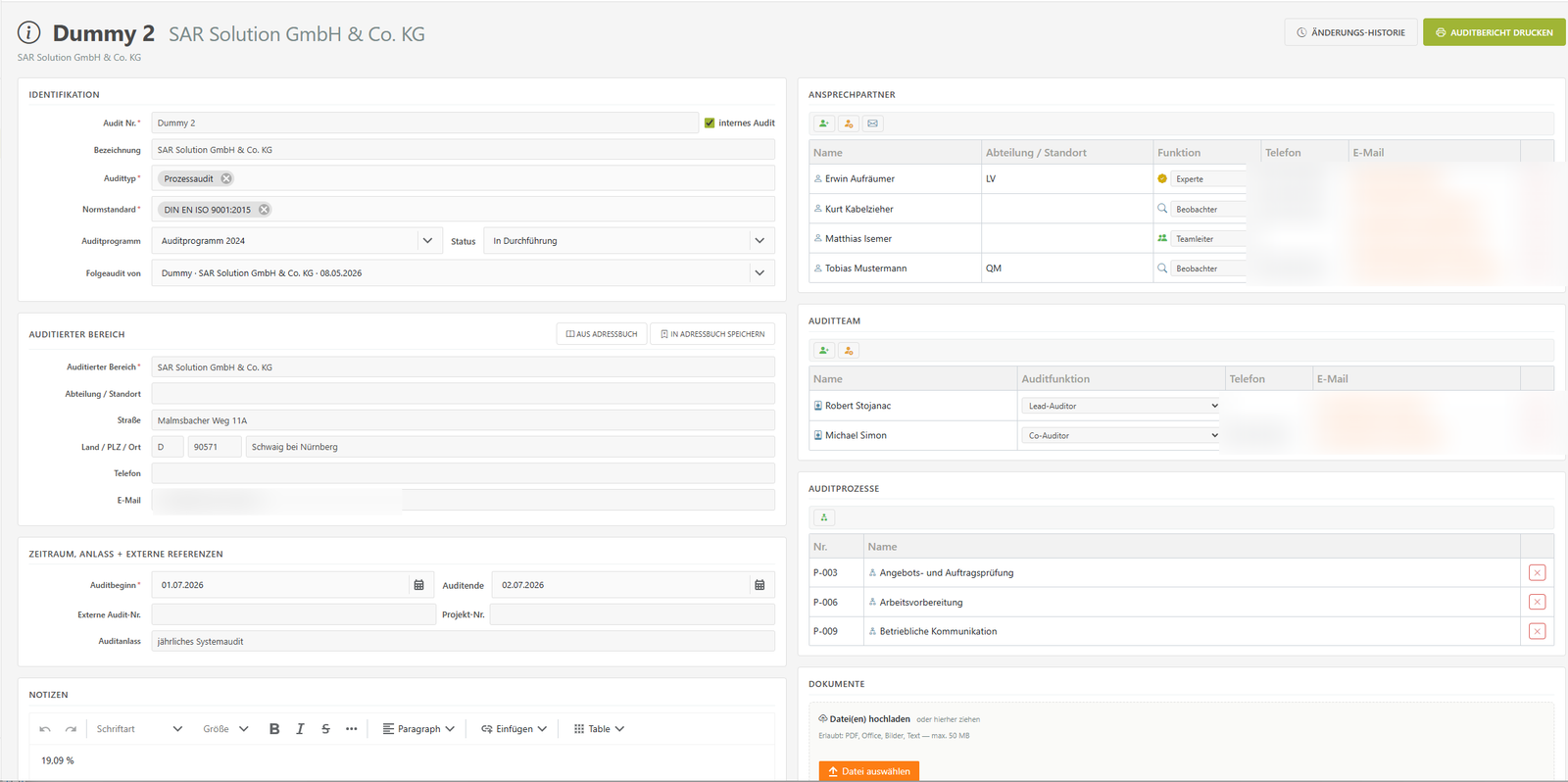Viewport: 1568px width, 782px height.
Task: Remove process P-006 with red X
Action: coord(1537,602)
